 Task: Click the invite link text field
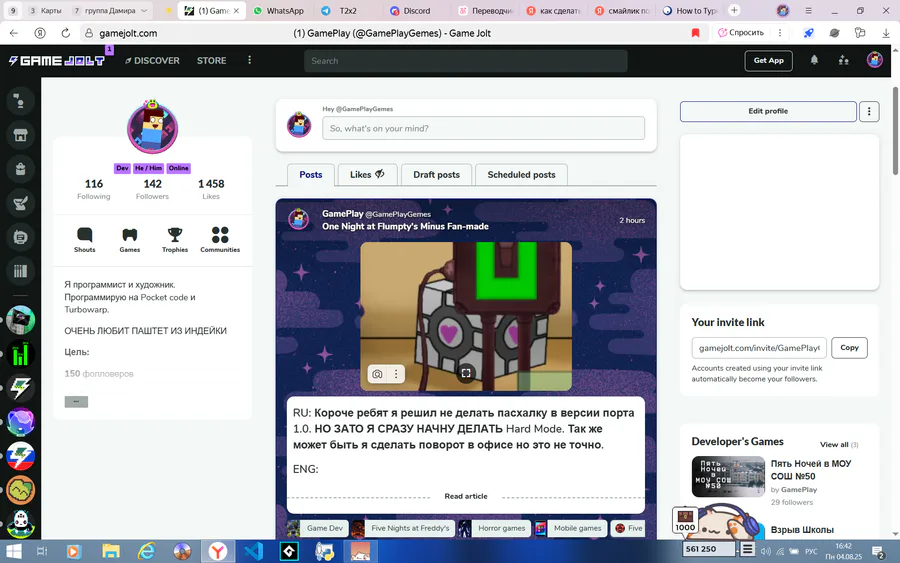(x=759, y=348)
